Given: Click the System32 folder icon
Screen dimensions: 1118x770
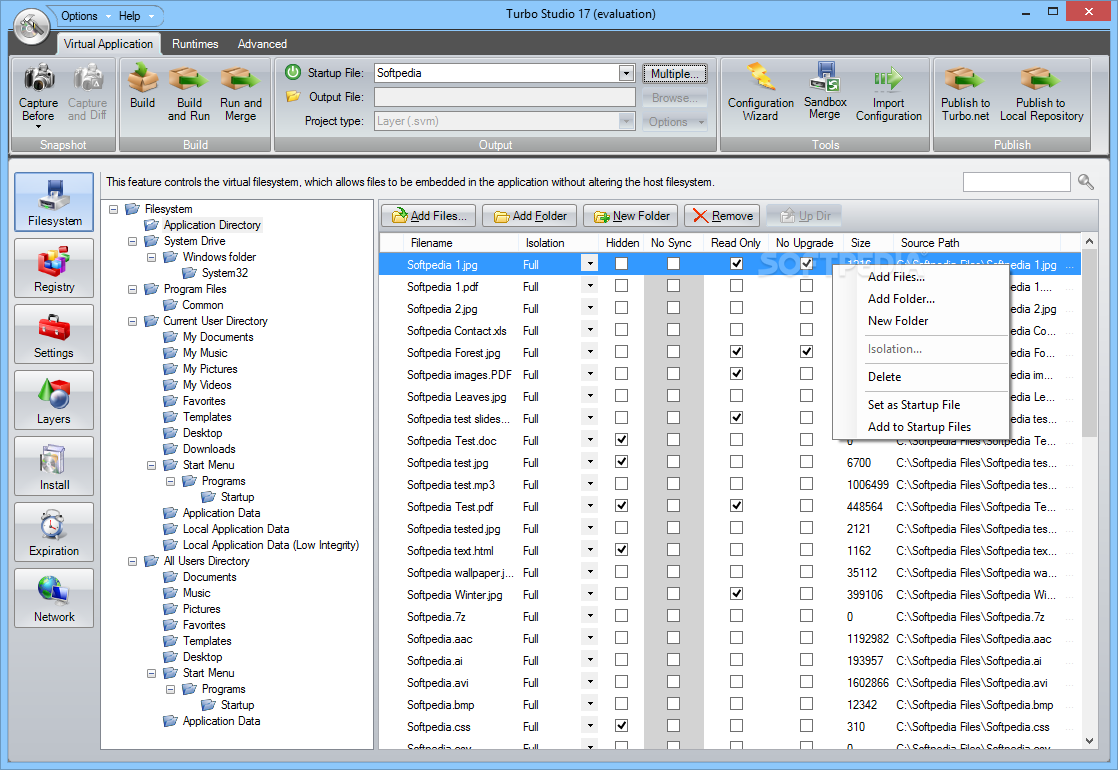Looking at the screenshot, I should click(x=190, y=273).
